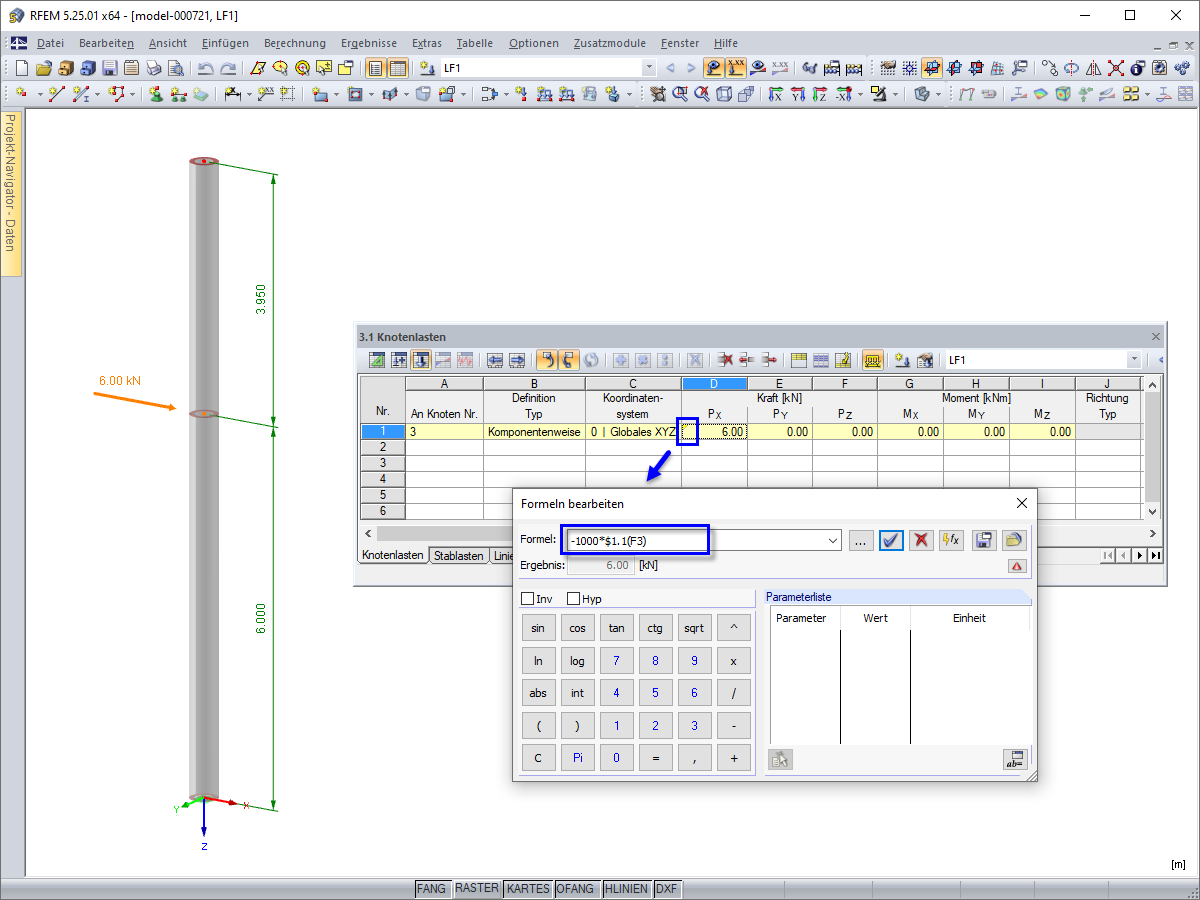
Task: Open the LF1 load case dropdown in main toolbar
Action: click(649, 68)
